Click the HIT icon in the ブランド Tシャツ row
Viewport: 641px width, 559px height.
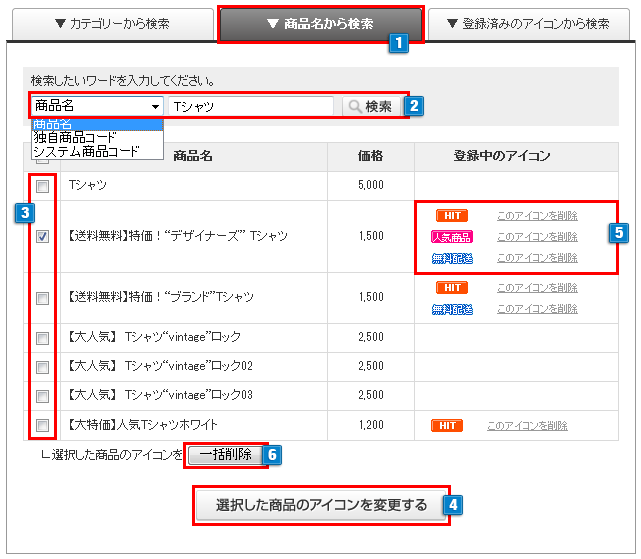pos(451,288)
